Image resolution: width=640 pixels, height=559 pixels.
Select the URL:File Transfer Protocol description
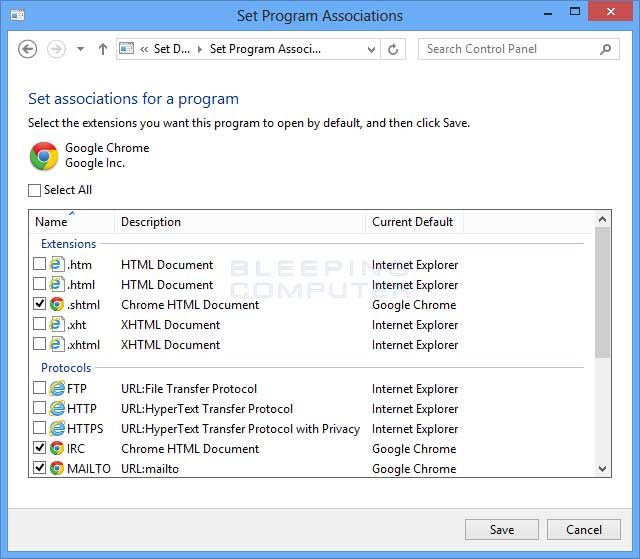coord(189,389)
